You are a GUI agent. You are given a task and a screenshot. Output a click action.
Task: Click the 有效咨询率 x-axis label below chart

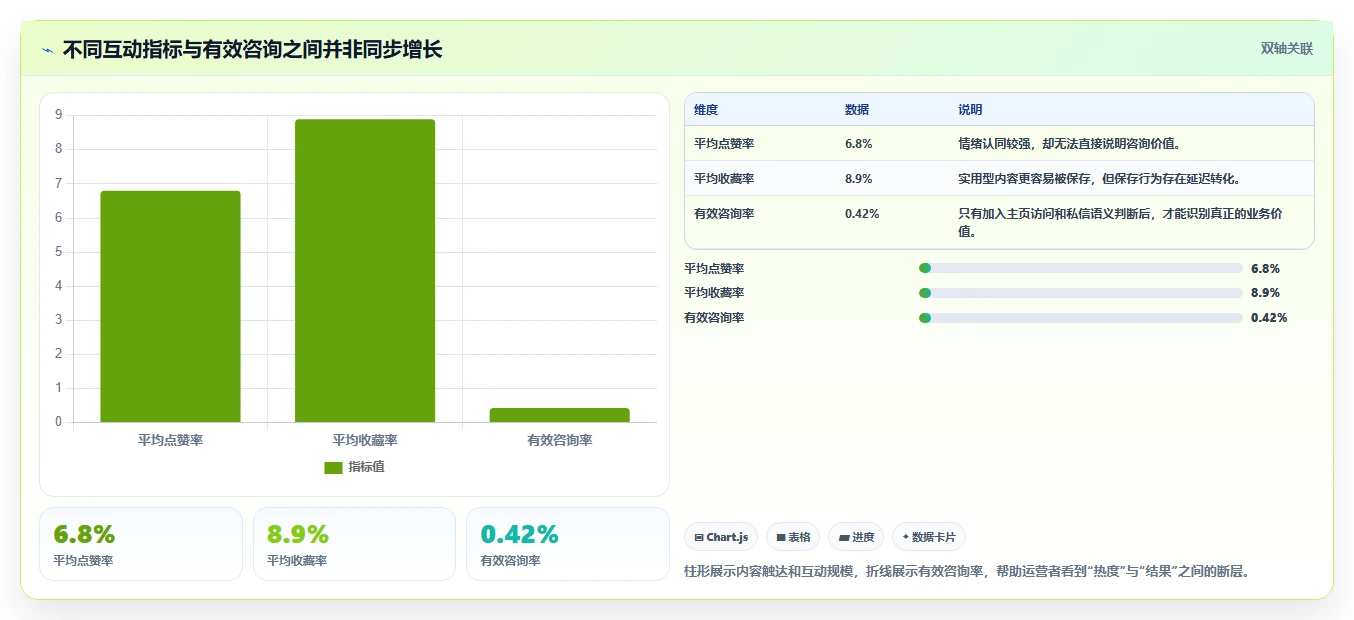[560, 440]
